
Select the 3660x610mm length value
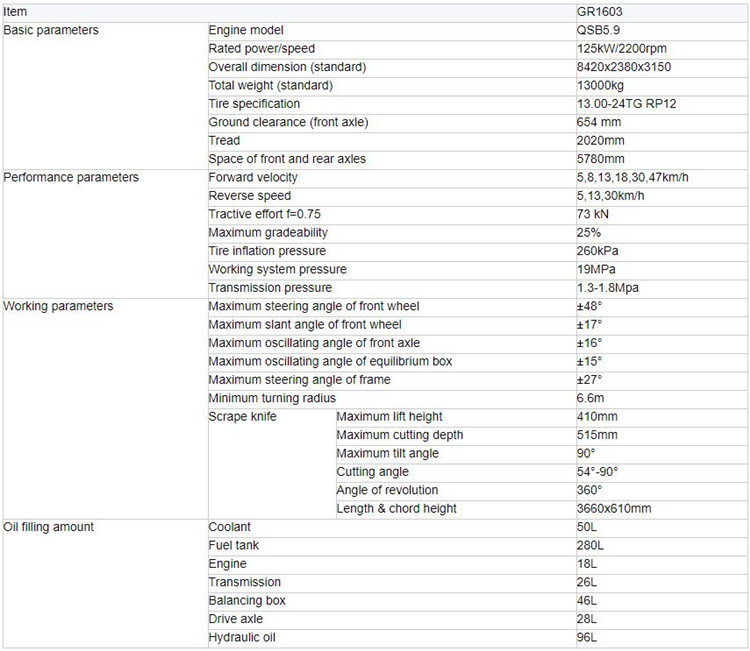(x=614, y=508)
